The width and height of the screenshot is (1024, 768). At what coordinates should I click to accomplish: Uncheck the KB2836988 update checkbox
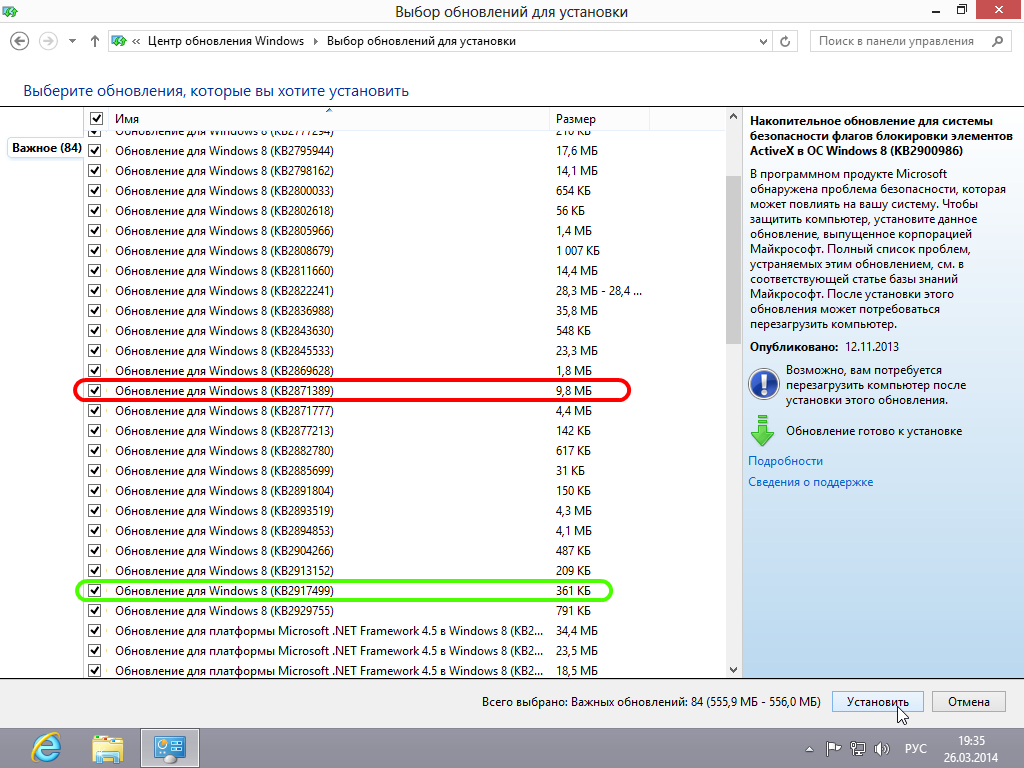[95, 311]
